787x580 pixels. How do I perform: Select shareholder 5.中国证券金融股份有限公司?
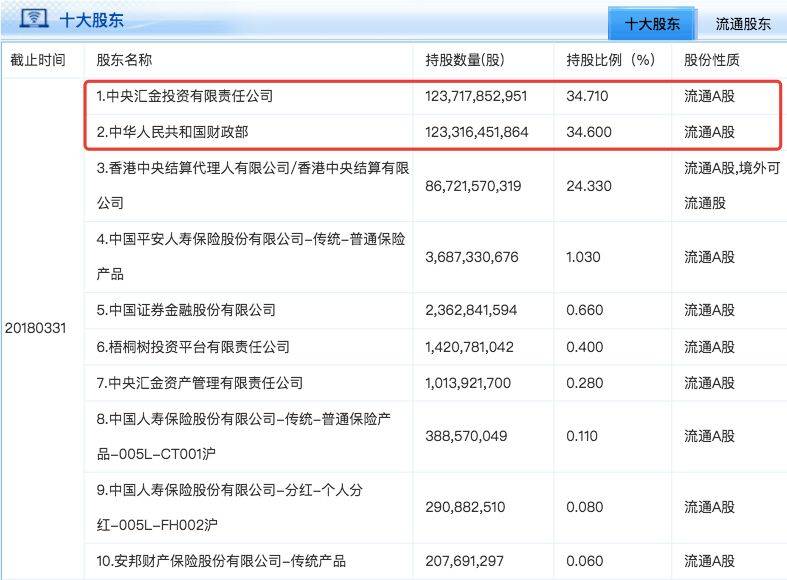point(186,310)
